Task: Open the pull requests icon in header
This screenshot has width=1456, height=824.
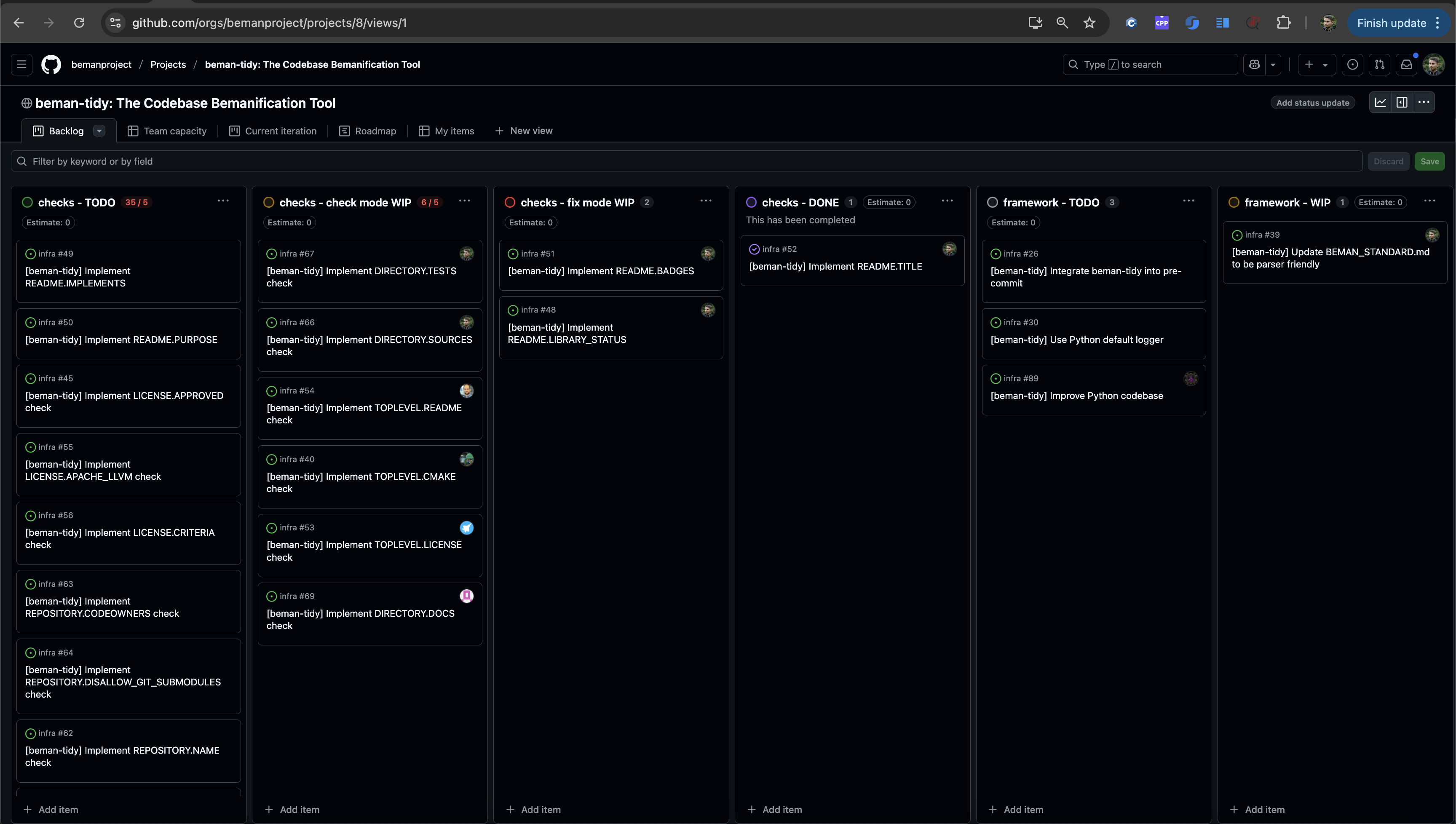Action: click(x=1380, y=64)
